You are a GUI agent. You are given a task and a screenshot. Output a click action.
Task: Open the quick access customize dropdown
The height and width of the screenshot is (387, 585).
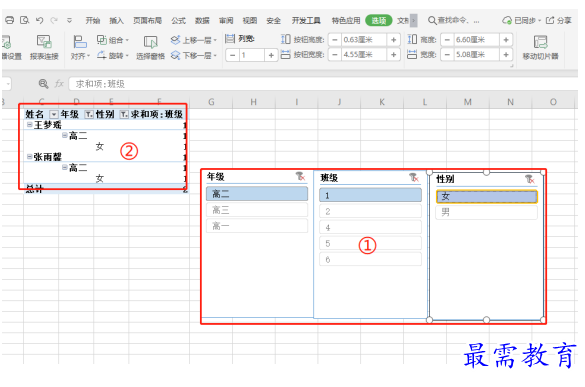(69, 21)
